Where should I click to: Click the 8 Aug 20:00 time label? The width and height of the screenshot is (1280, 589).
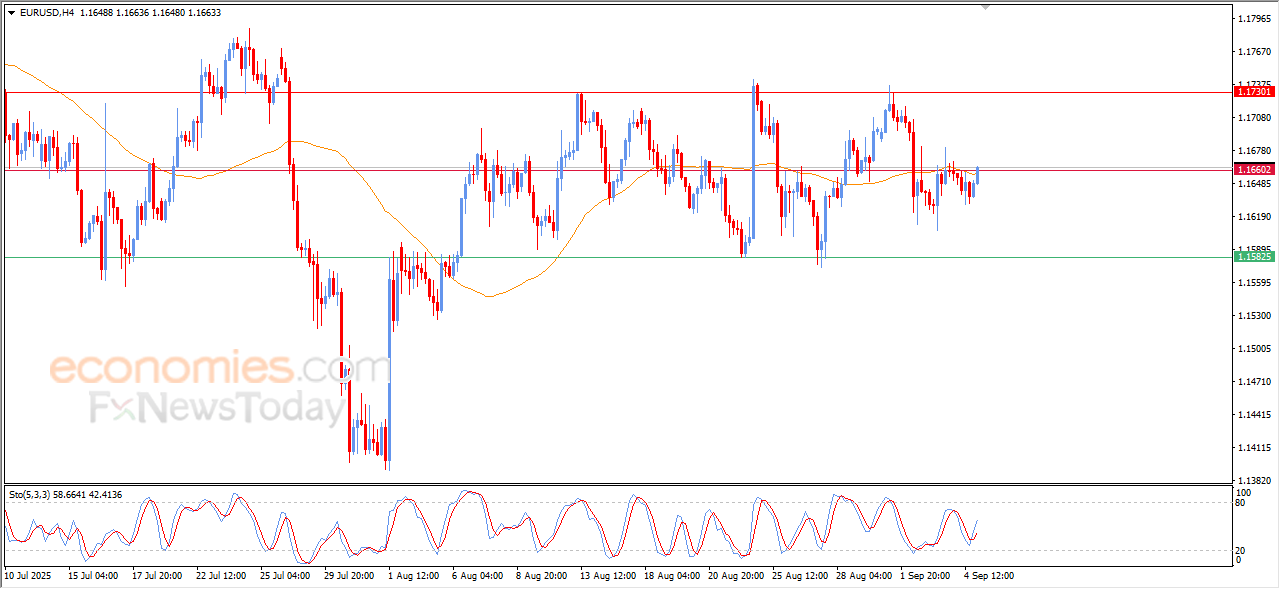tap(541, 576)
